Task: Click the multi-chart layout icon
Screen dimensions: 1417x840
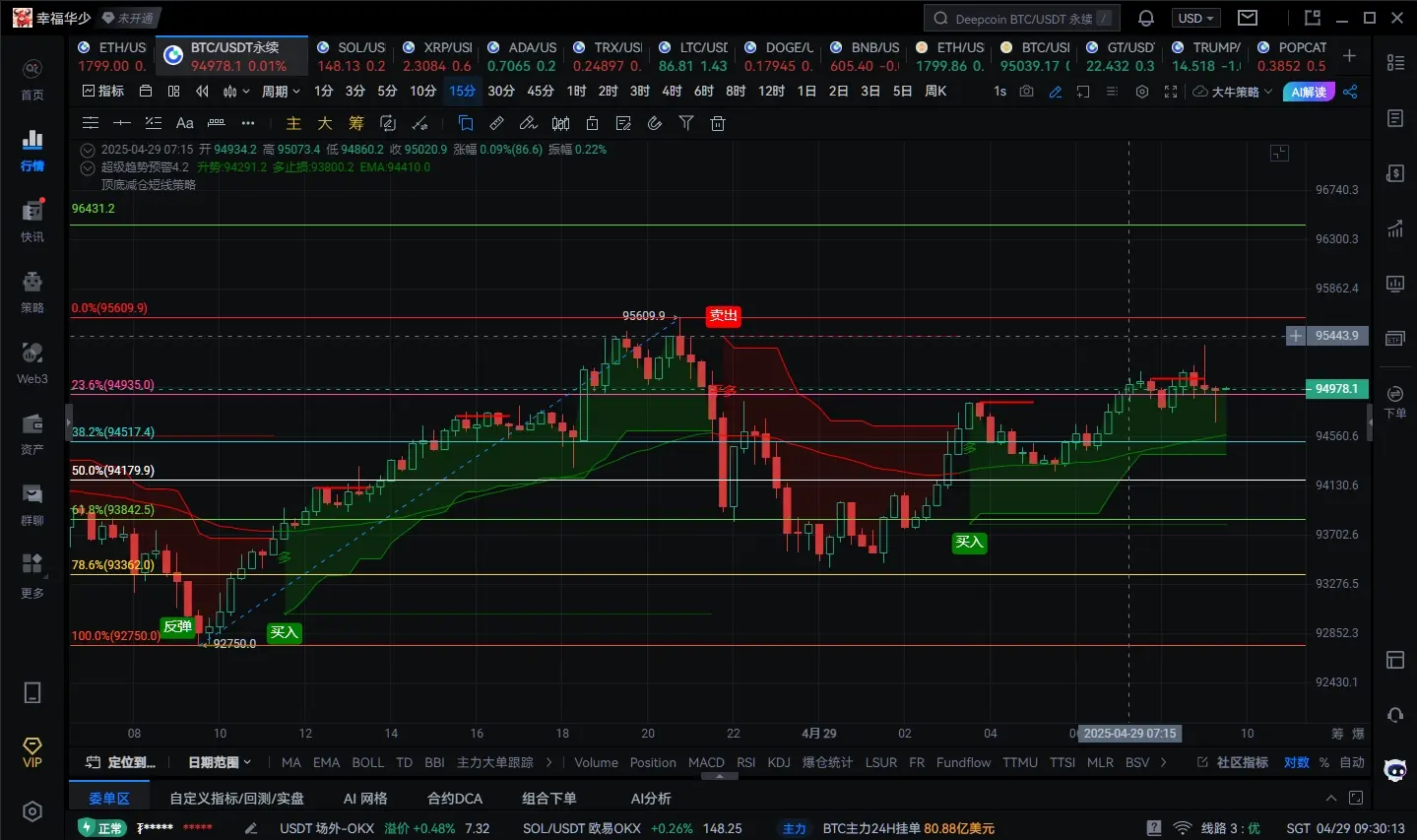Action: 173,91
